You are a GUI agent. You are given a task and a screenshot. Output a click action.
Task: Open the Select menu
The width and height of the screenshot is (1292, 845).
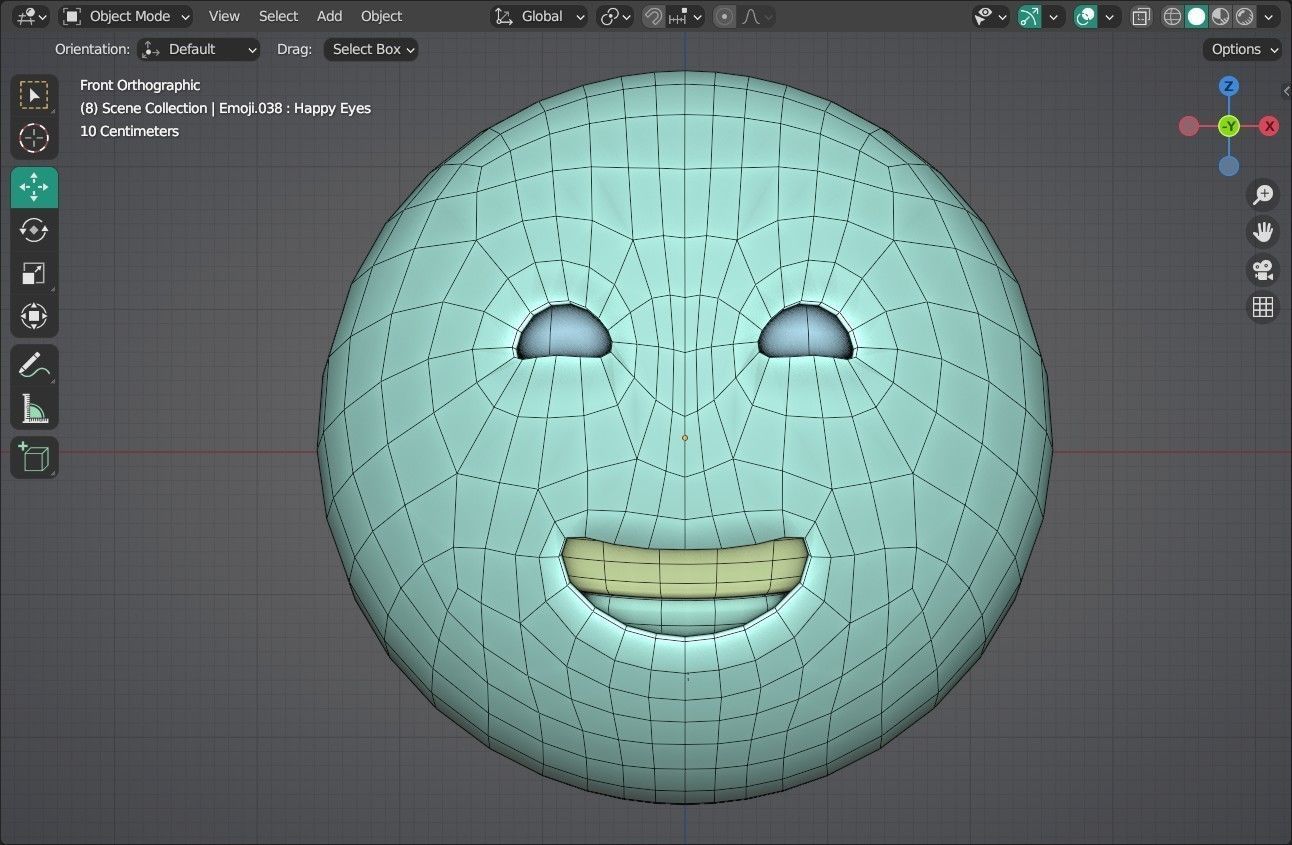click(278, 16)
